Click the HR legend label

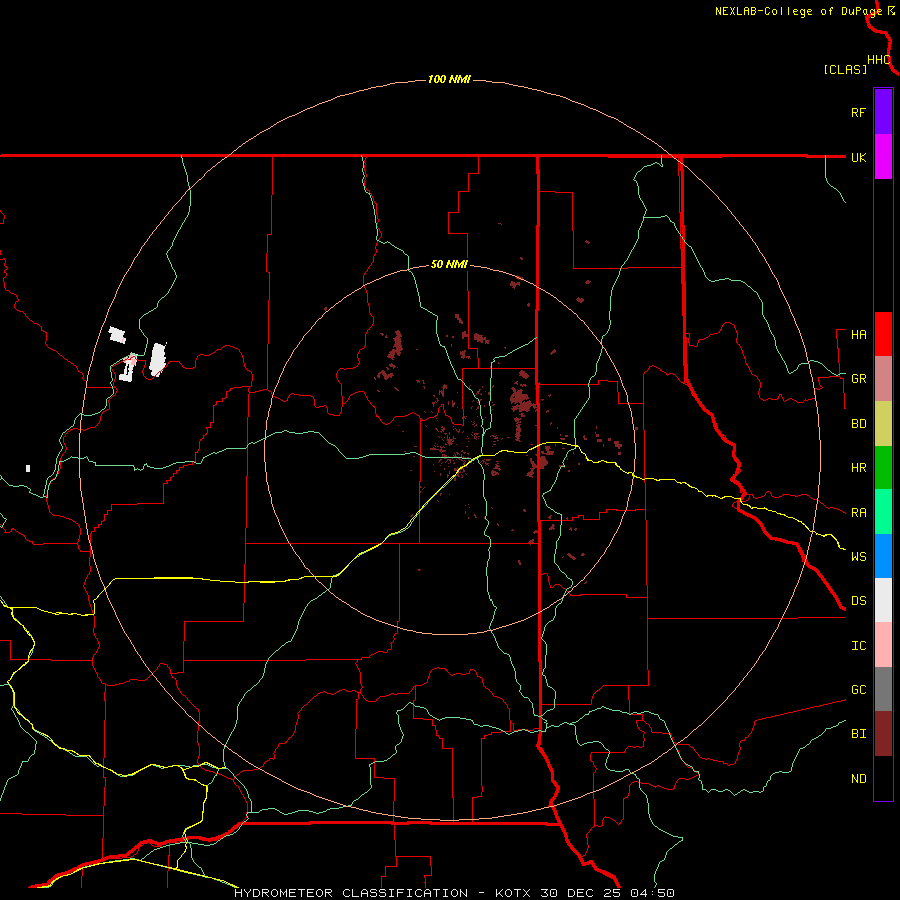pos(858,468)
